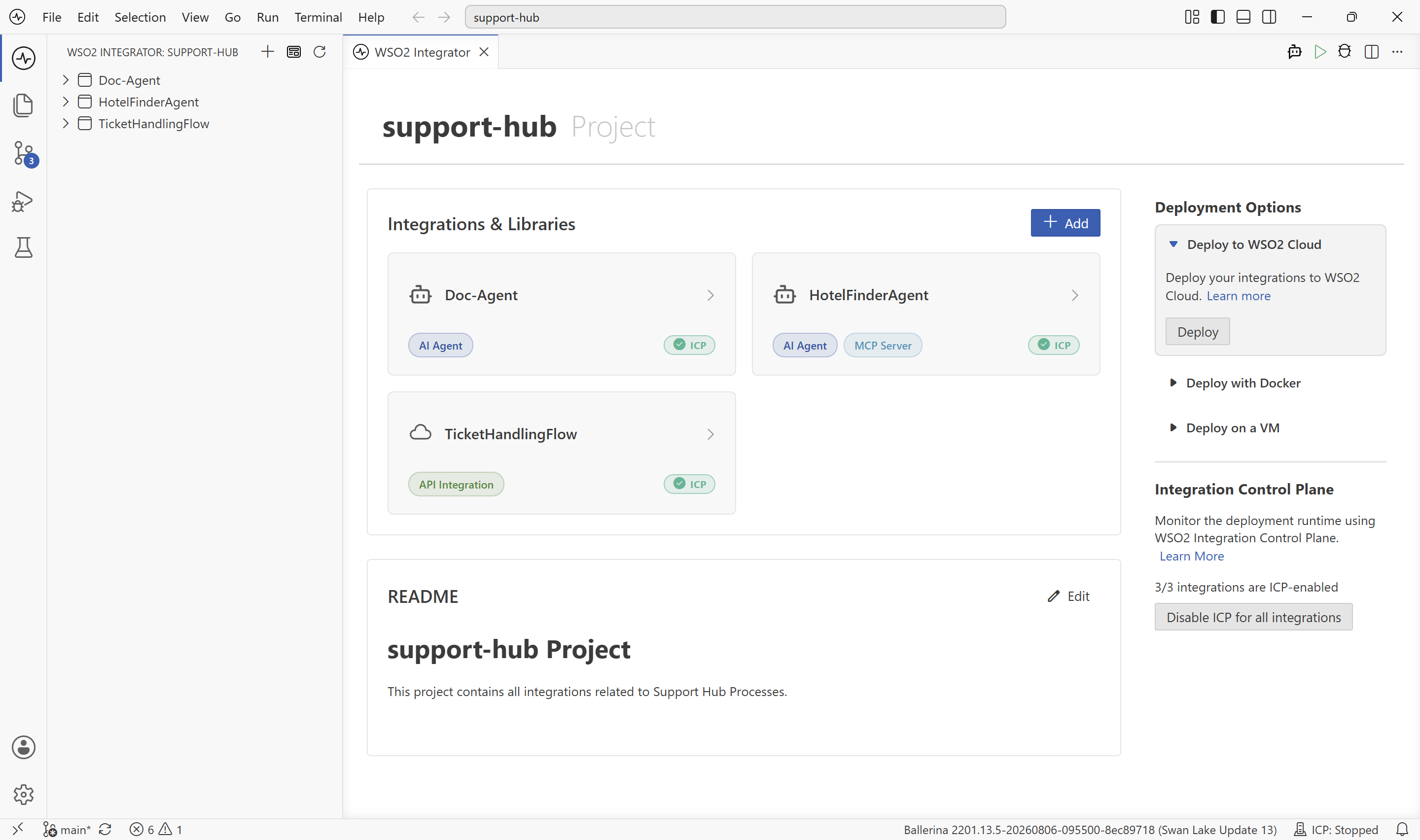Screen dimensions: 1420x840
Task: Open the Terminal menu
Action: (318, 17)
